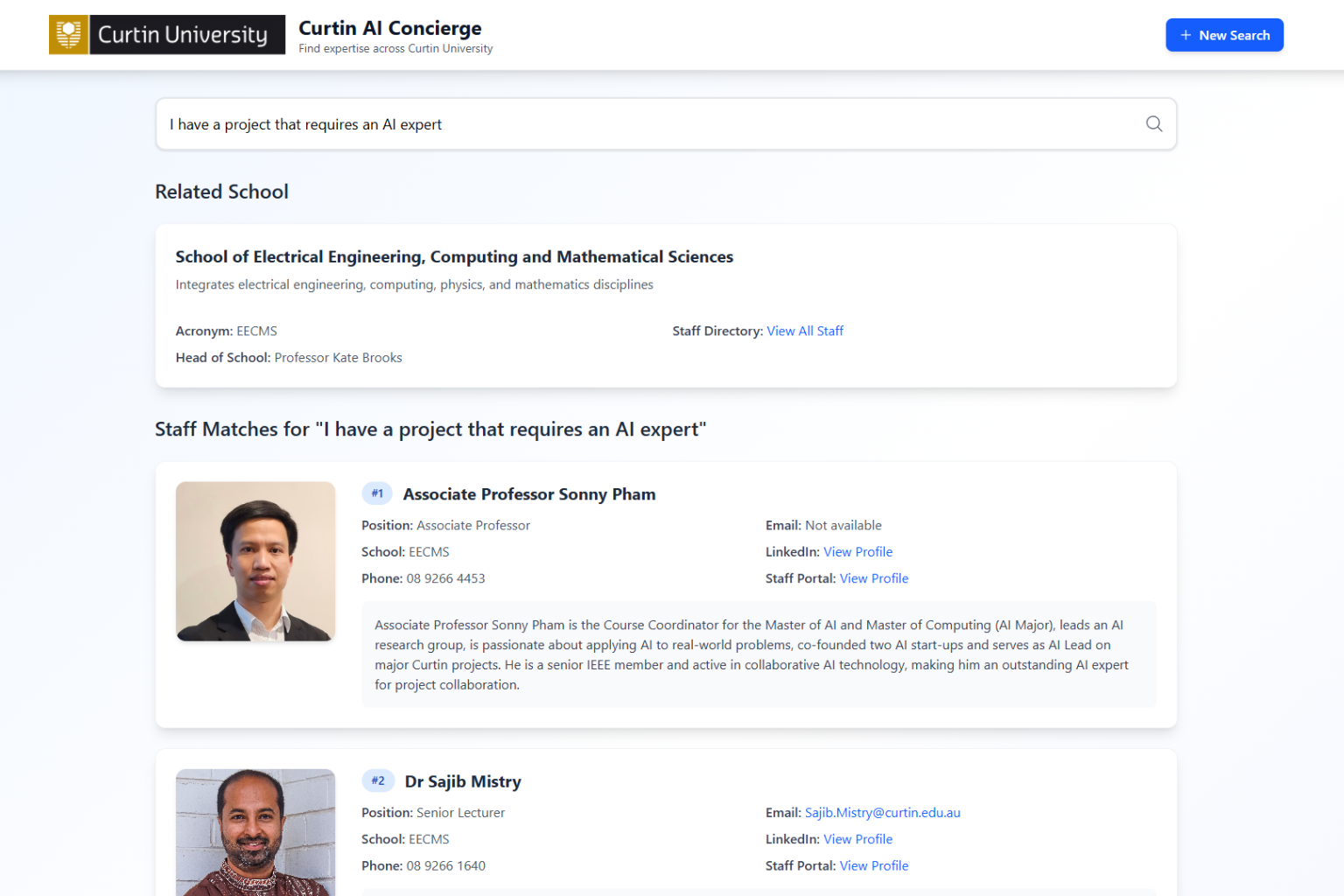Click the search magnifying glass icon
Viewport: 1344px width, 896px height.
(x=1154, y=123)
